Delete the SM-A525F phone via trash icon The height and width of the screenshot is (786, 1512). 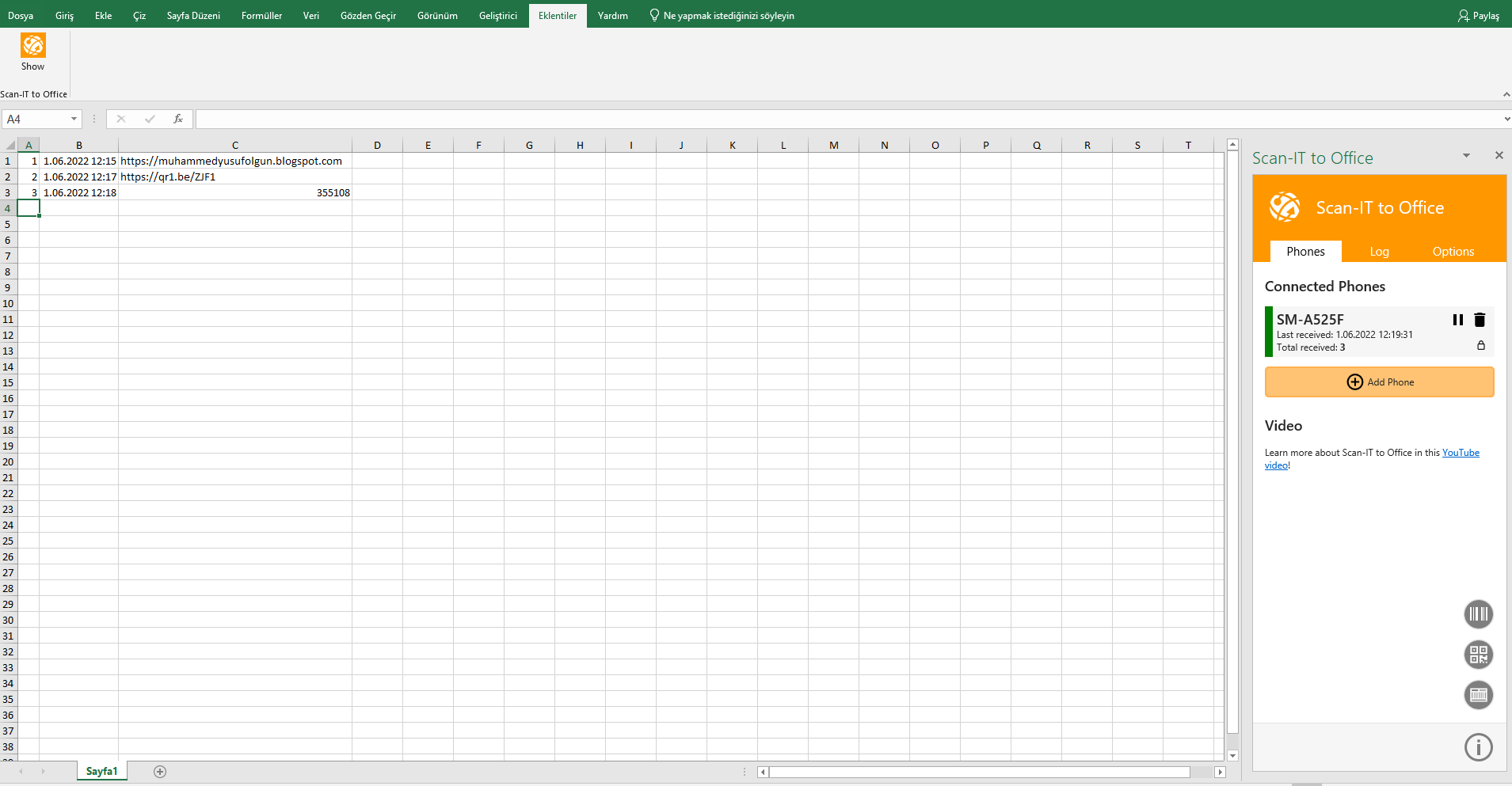tap(1480, 320)
